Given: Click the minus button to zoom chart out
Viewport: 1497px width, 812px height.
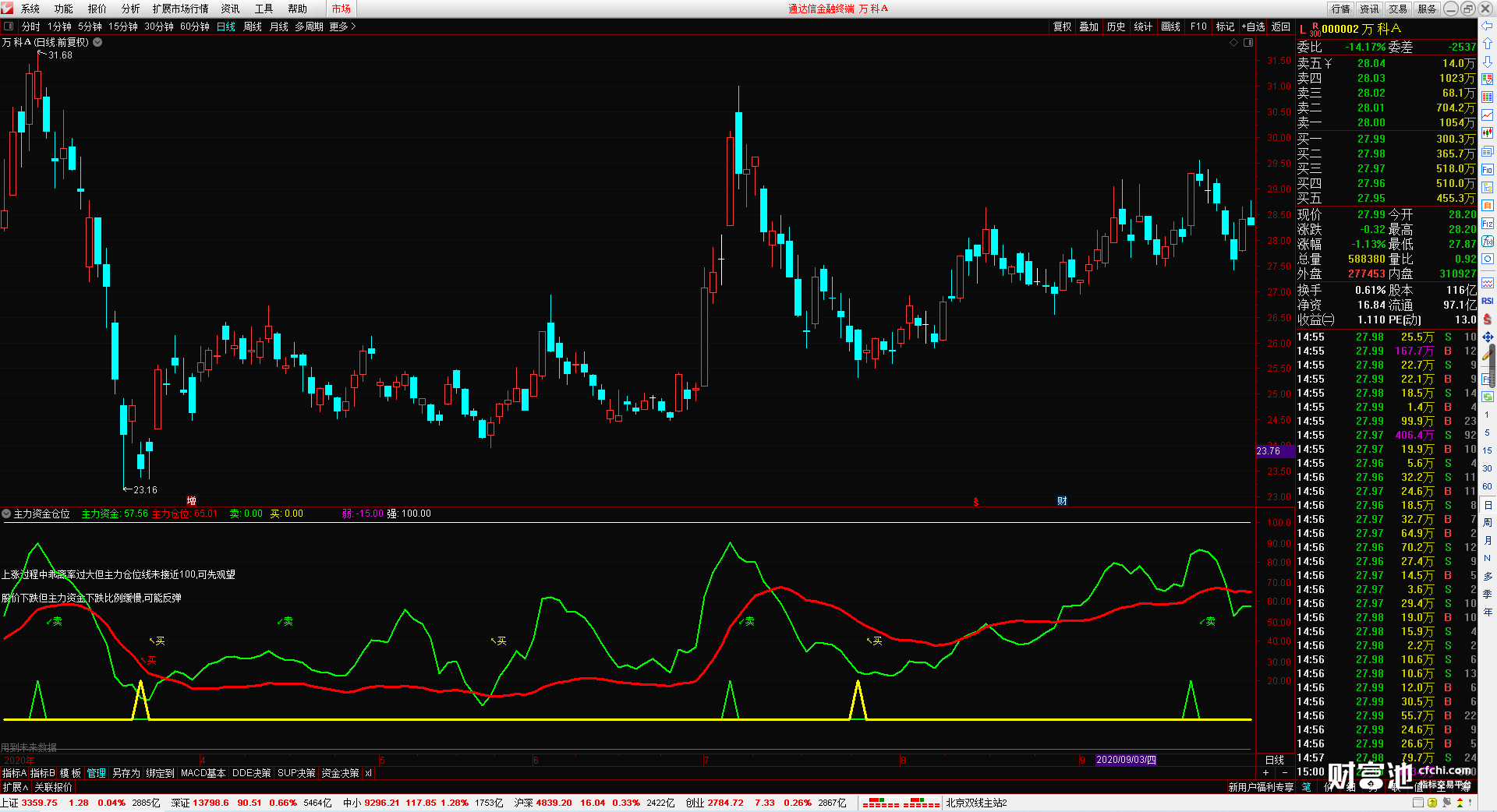Looking at the screenshot, I should 1285,773.
